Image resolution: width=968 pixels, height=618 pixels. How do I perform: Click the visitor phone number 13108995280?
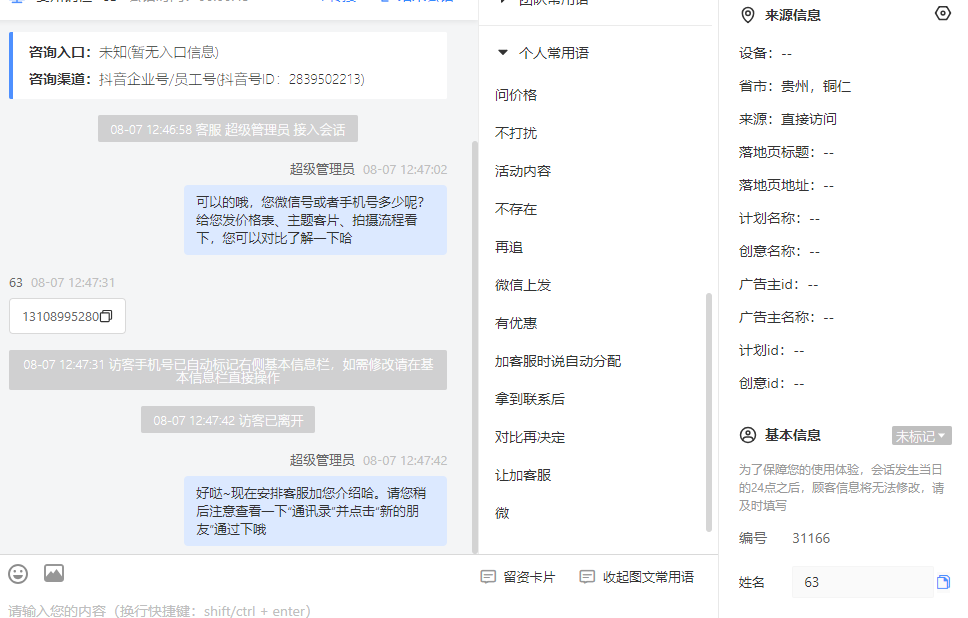60,317
